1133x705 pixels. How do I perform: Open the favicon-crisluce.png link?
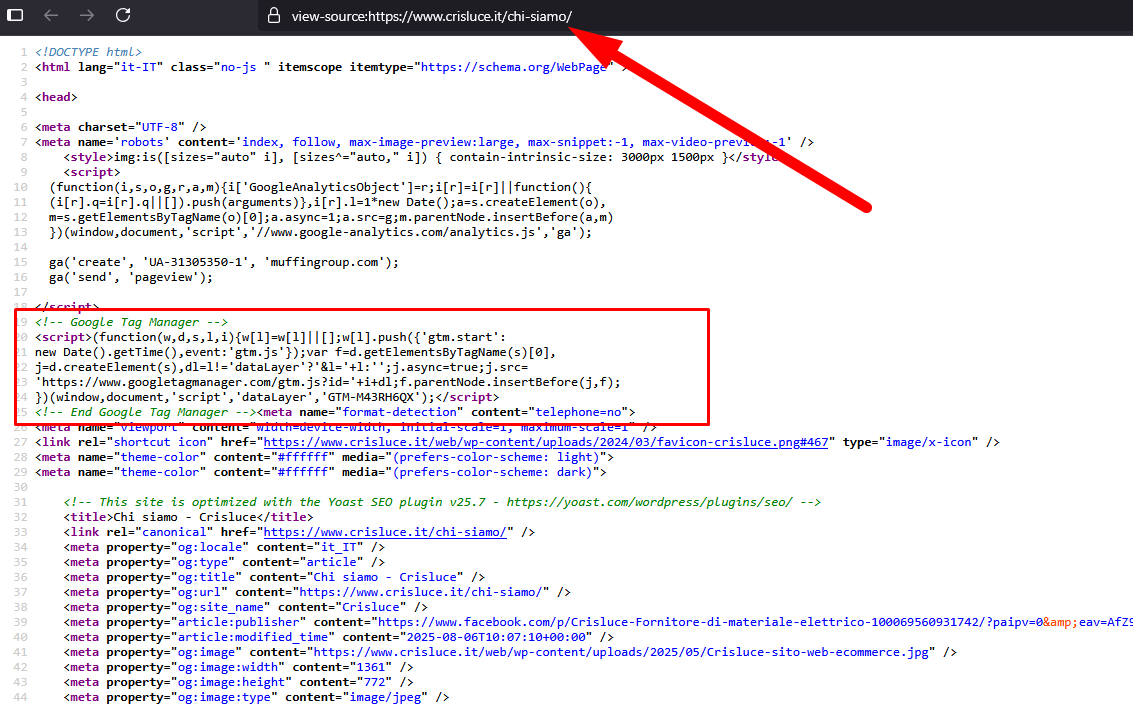click(546, 442)
